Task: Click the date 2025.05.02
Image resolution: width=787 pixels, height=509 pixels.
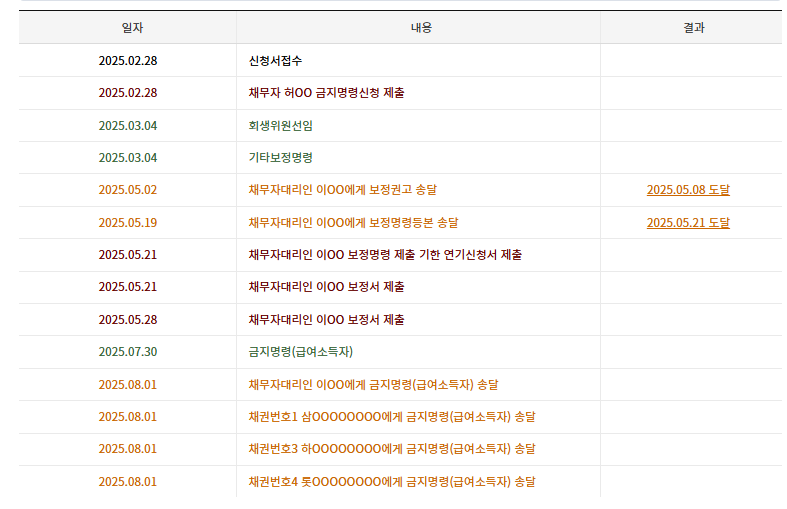Action: pos(128,190)
